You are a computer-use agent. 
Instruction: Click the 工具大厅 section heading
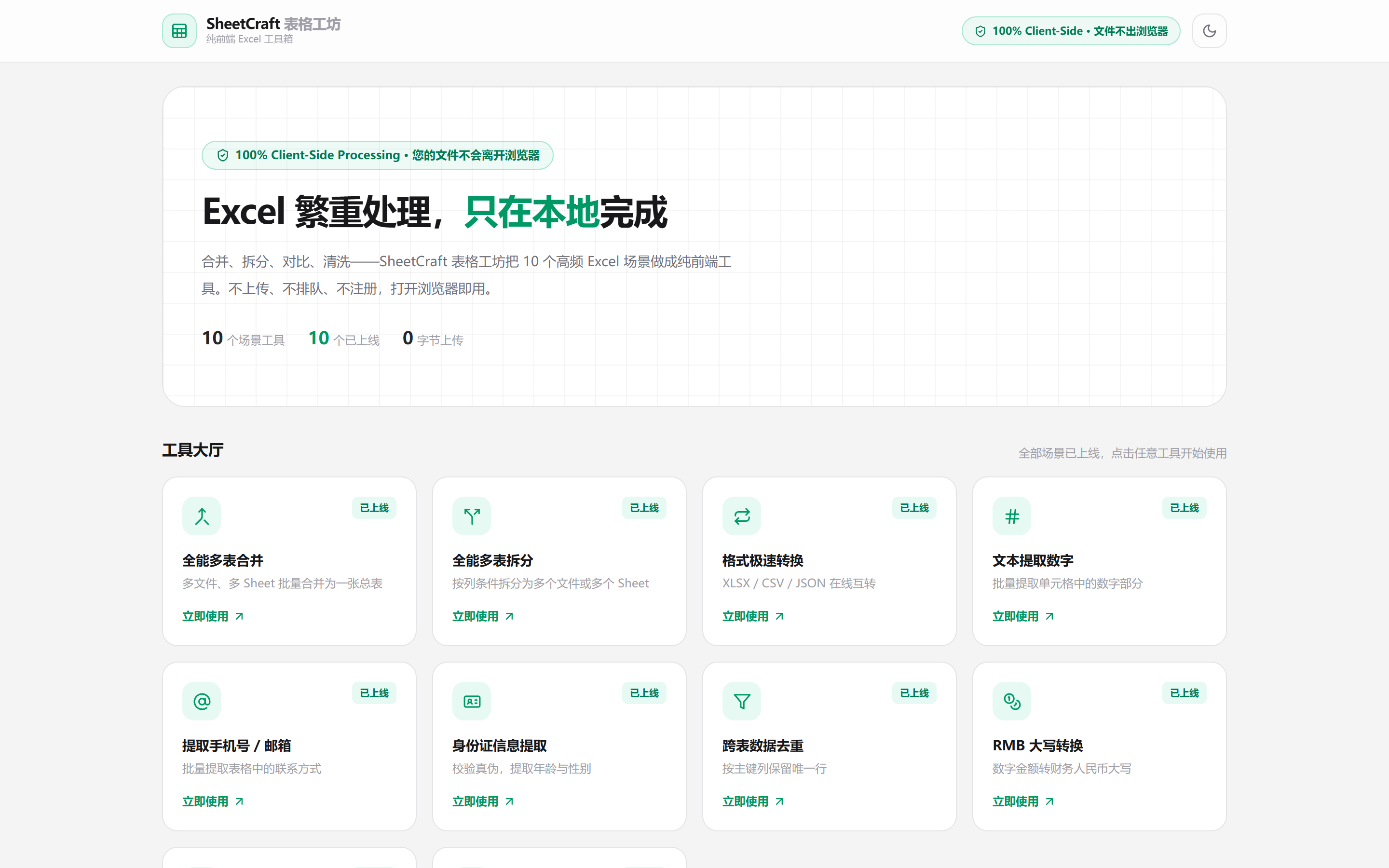point(193,450)
